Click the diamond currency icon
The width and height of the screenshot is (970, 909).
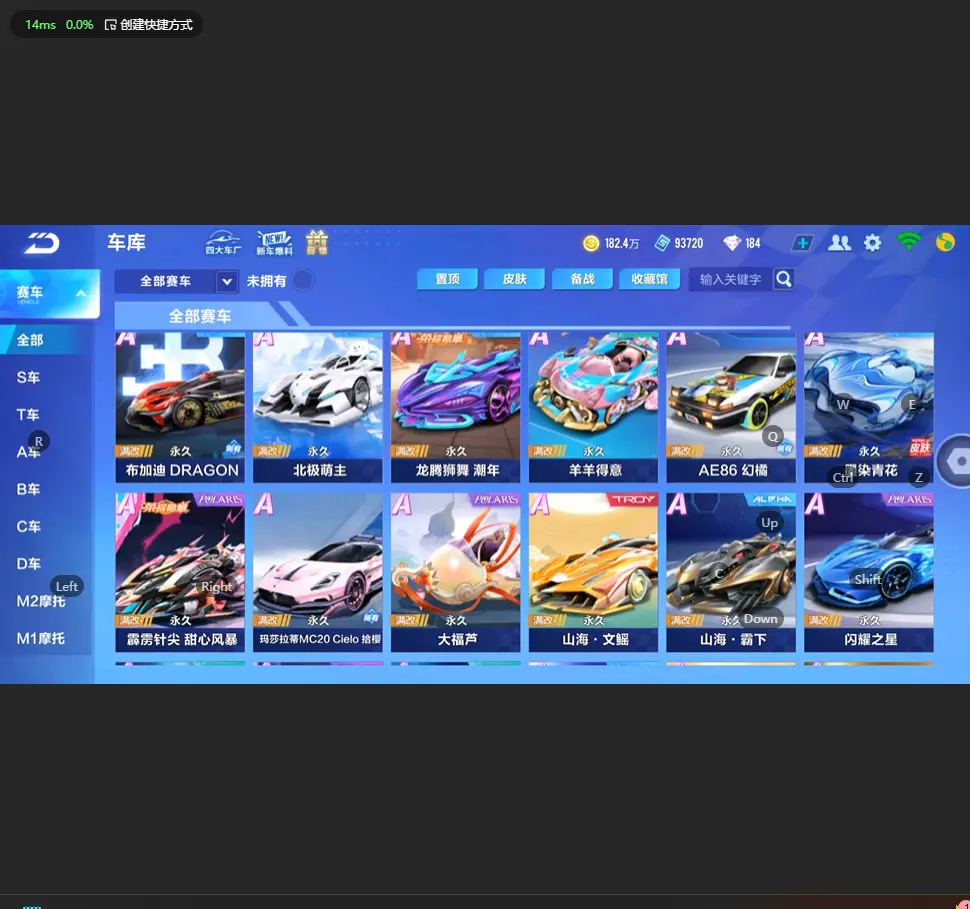[x=732, y=243]
